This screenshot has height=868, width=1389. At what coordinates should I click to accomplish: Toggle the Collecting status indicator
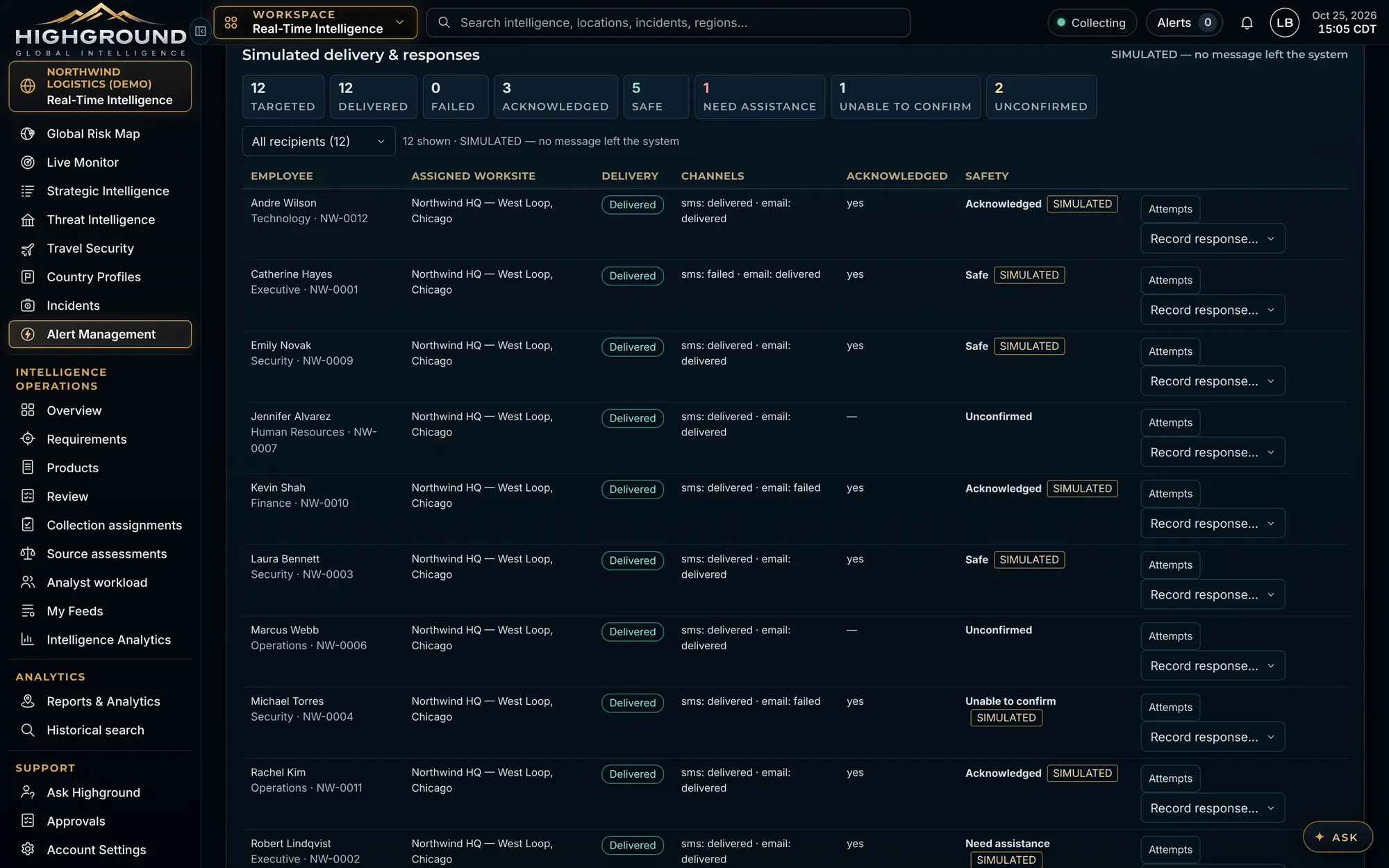pos(1092,23)
